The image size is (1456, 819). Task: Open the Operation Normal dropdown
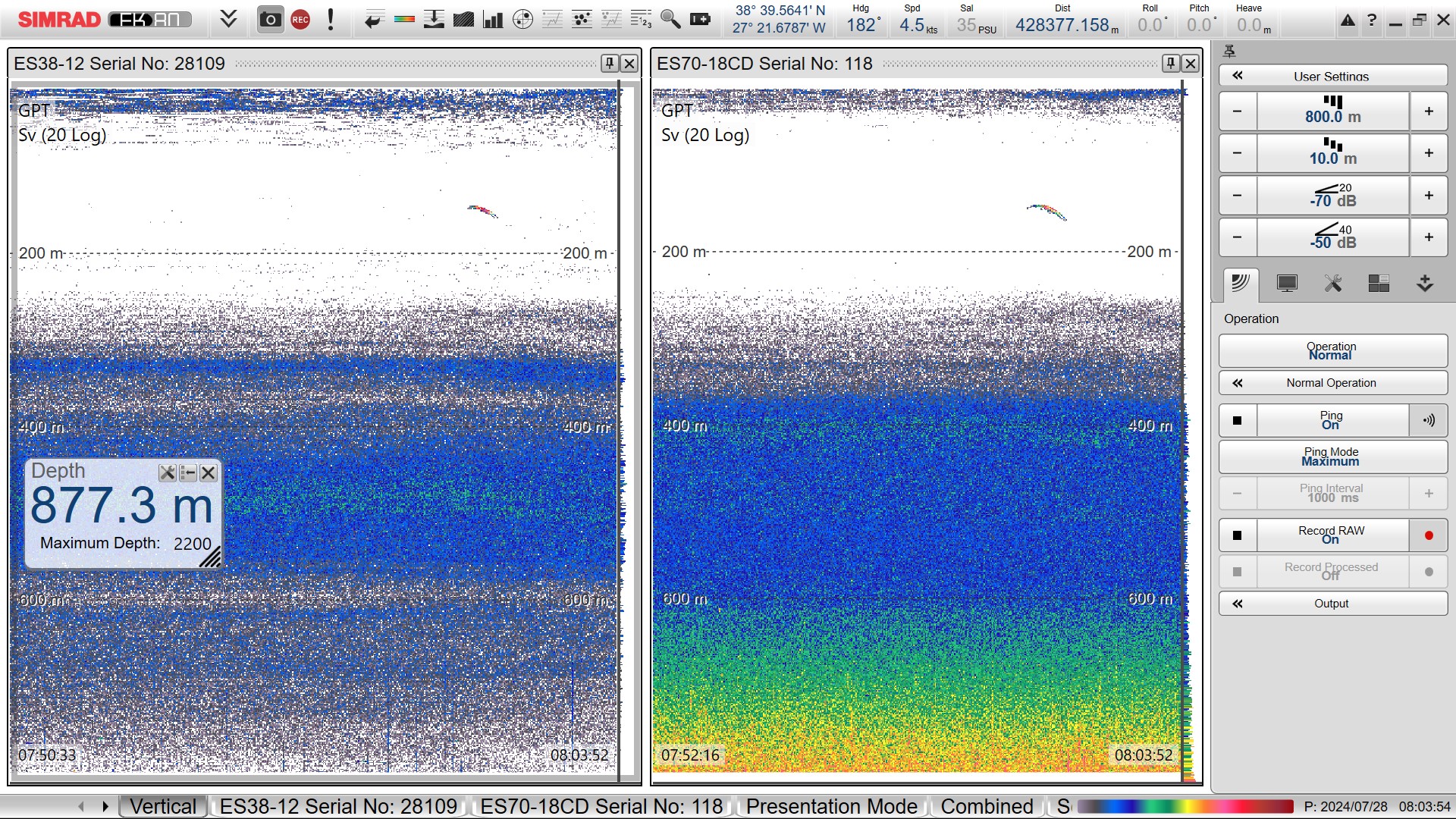pyautogui.click(x=1333, y=350)
